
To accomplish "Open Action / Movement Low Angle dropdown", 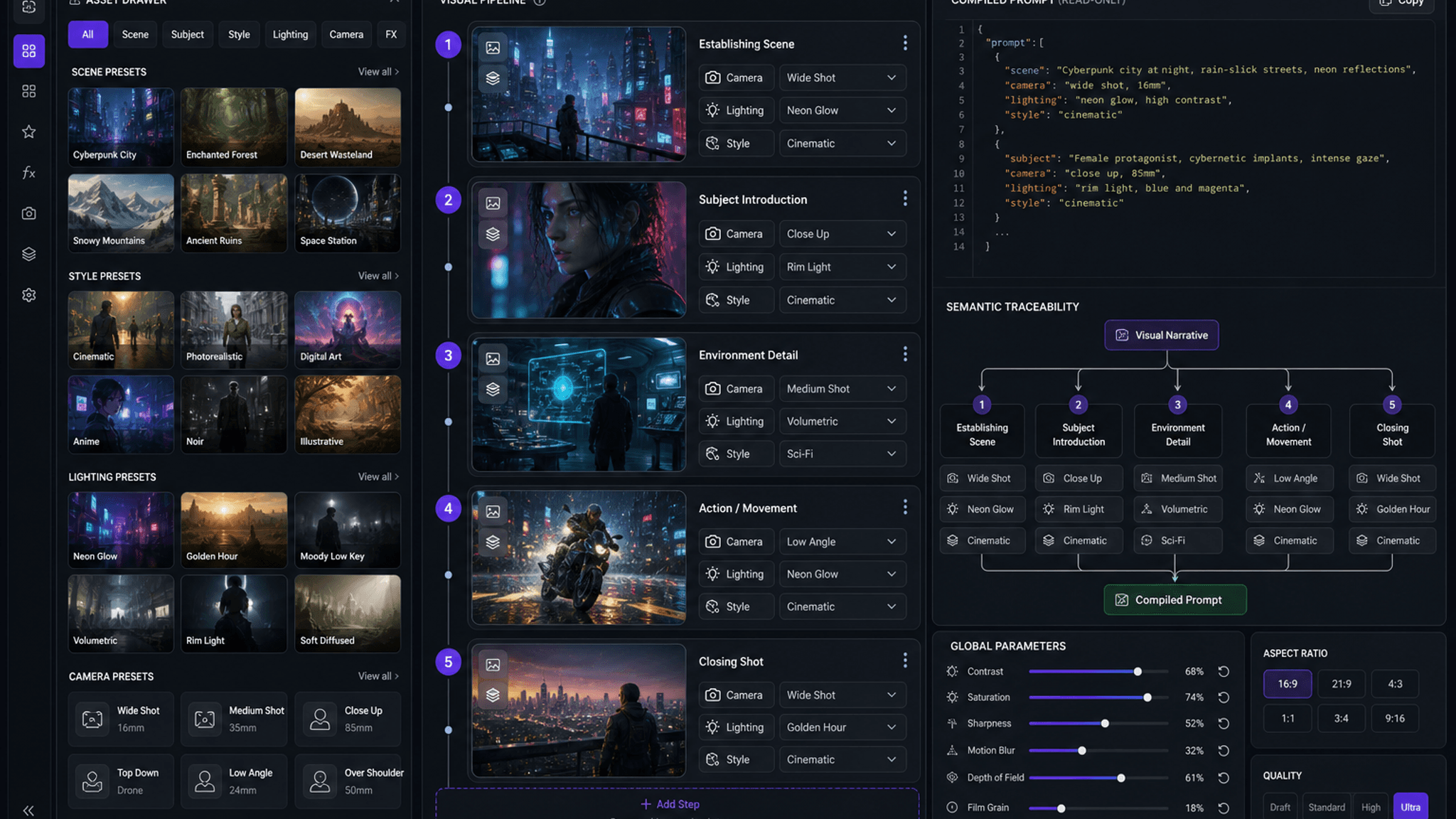I will point(842,542).
